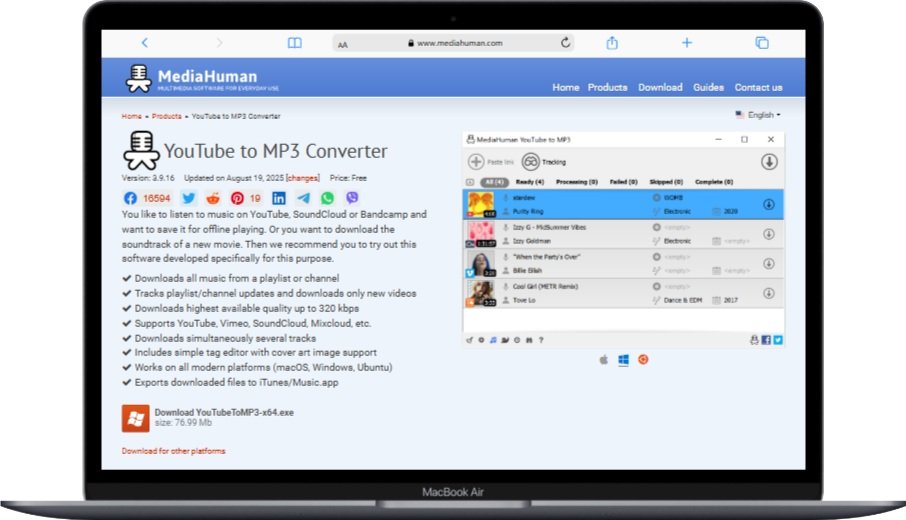Expand the English language dropdown
906x520 pixels.
click(758, 115)
